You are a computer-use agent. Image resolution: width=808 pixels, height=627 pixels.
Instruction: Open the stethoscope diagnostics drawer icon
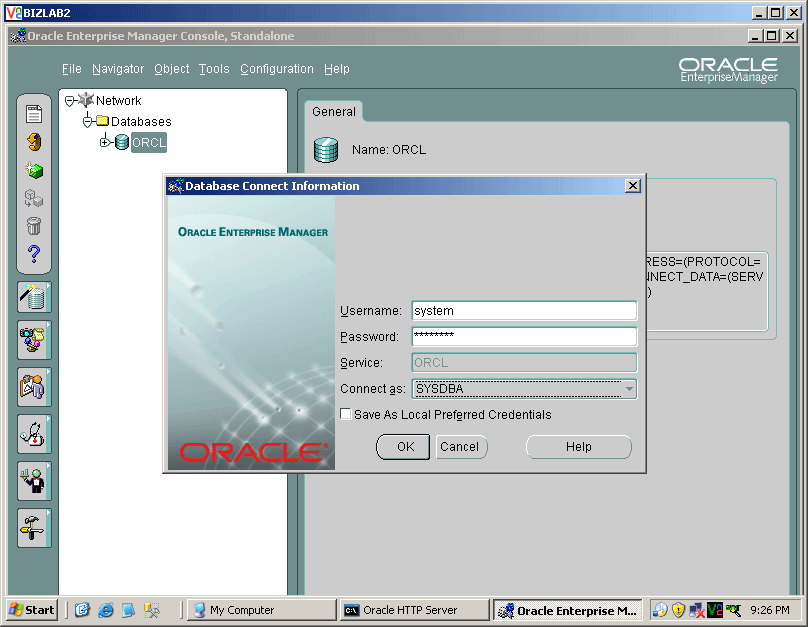34,434
